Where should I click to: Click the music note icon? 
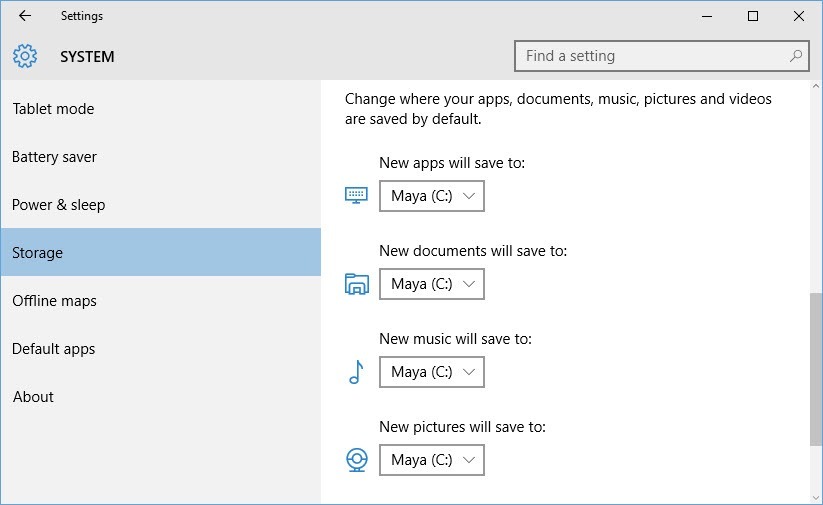[x=356, y=372]
